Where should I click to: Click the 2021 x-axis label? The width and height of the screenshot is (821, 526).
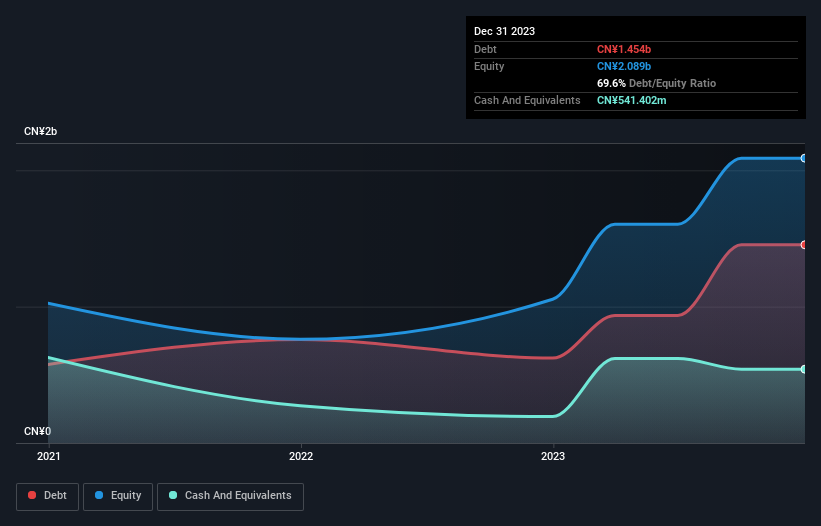pos(48,457)
